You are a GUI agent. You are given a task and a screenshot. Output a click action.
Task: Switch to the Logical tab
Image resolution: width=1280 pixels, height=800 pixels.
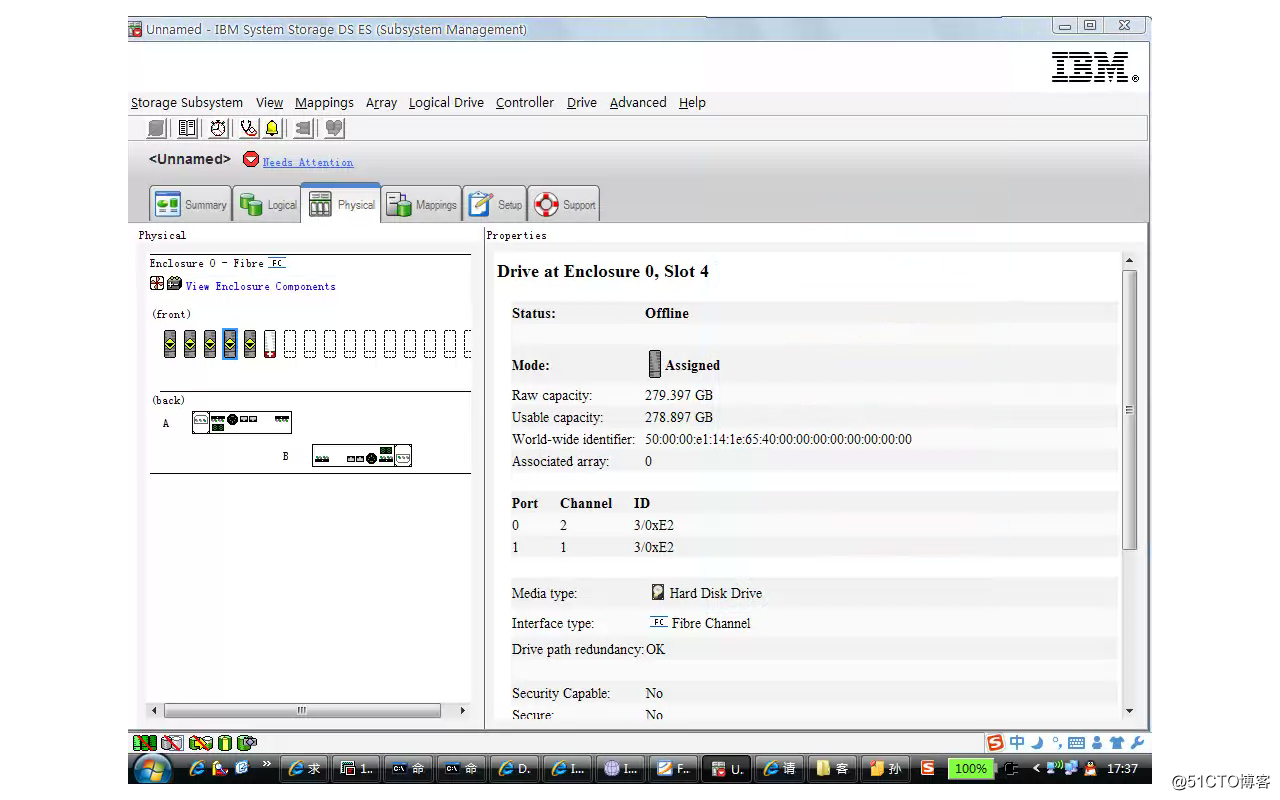pos(267,204)
